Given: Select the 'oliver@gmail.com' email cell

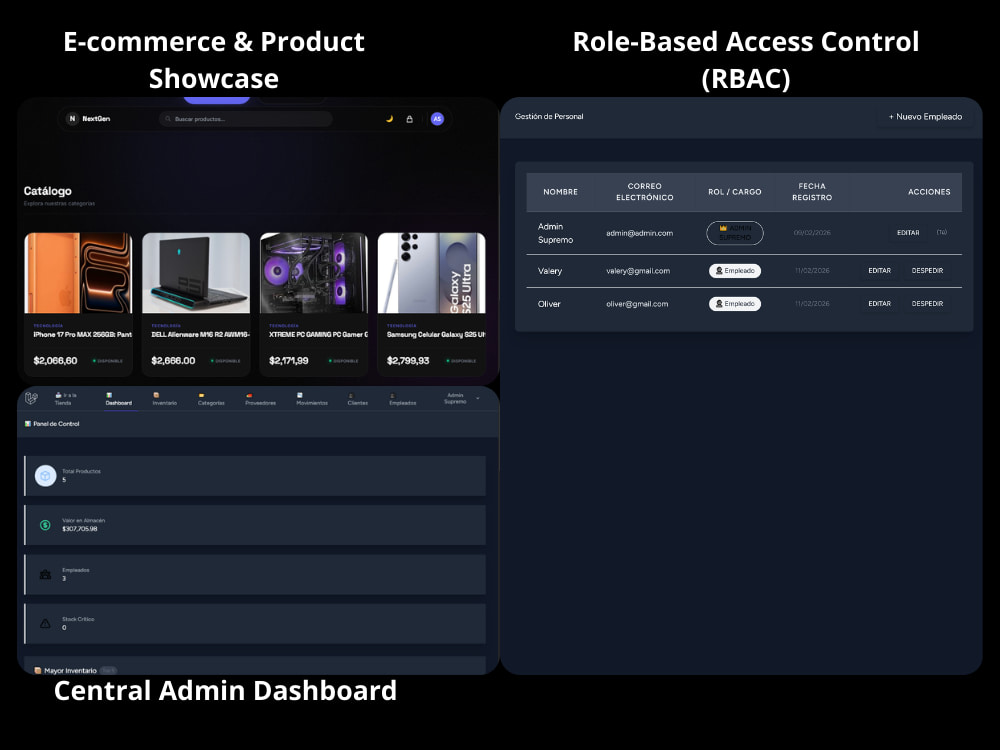Looking at the screenshot, I should tap(637, 304).
